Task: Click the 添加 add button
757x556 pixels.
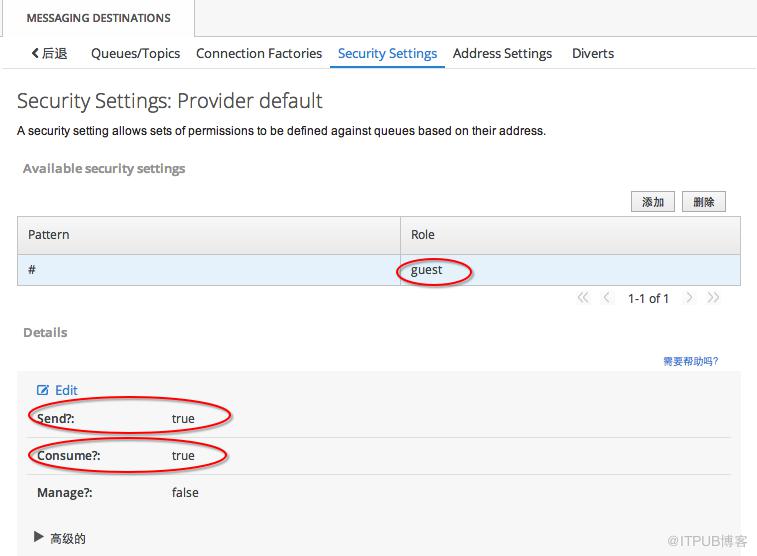Action: 653,202
